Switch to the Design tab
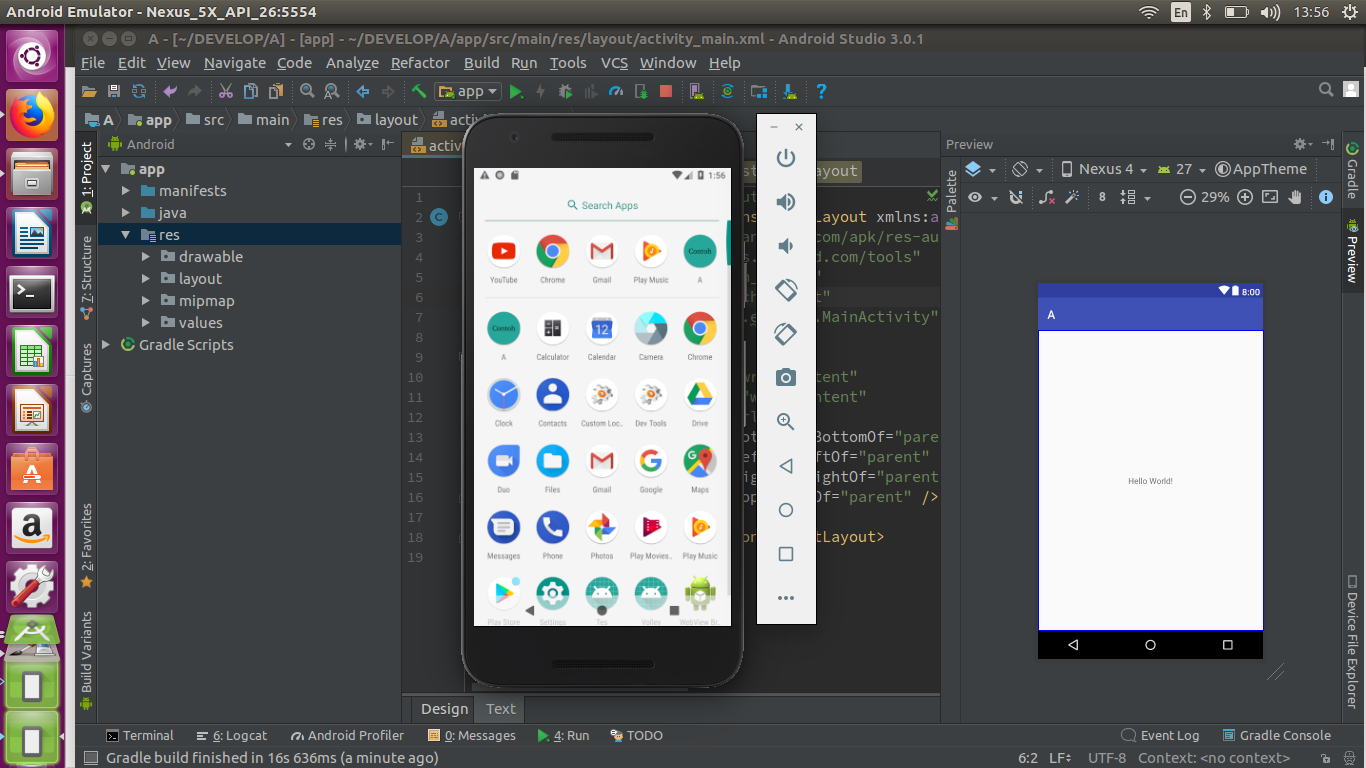 click(444, 708)
